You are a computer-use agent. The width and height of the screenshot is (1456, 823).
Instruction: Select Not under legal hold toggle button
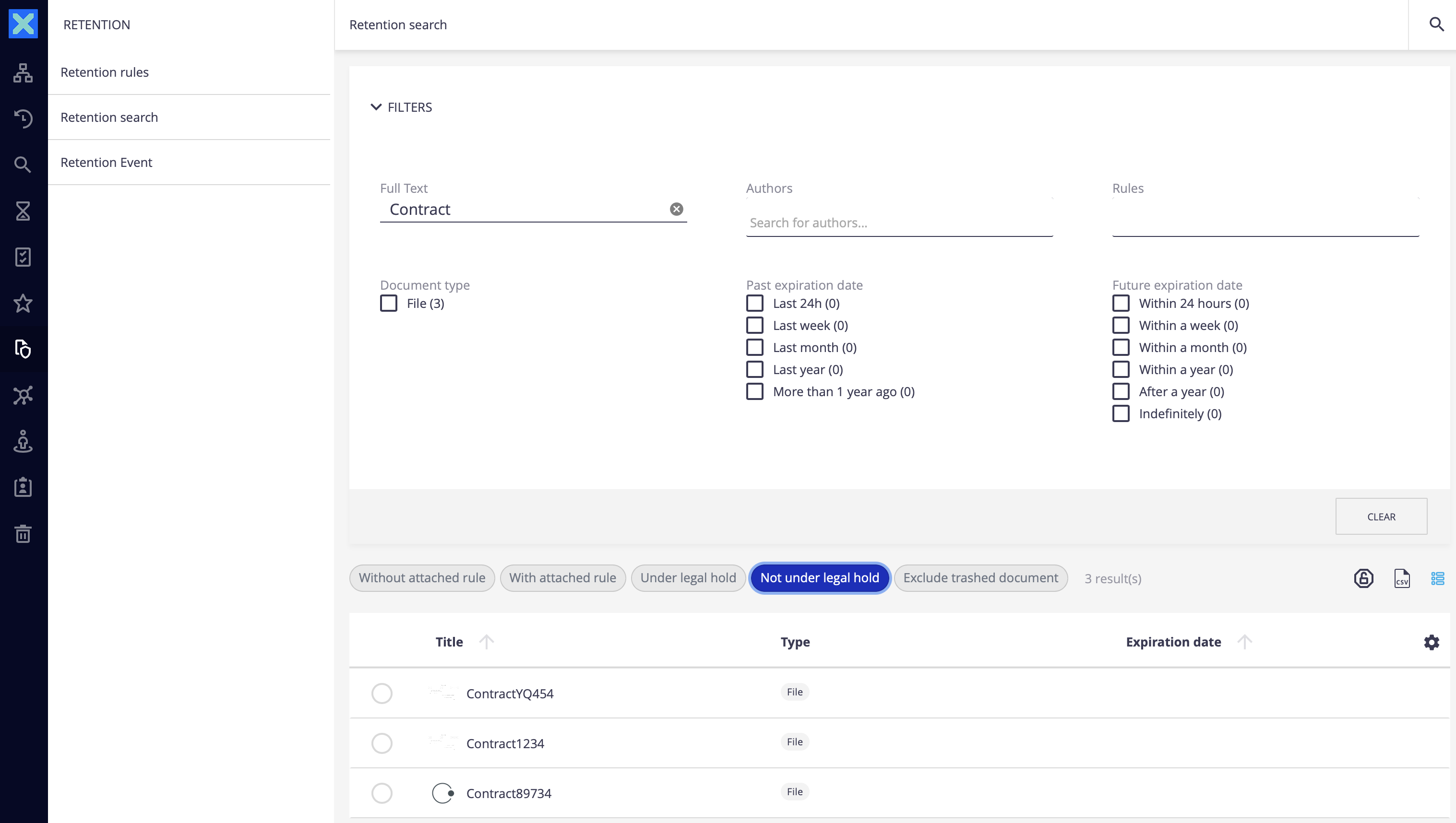point(820,577)
